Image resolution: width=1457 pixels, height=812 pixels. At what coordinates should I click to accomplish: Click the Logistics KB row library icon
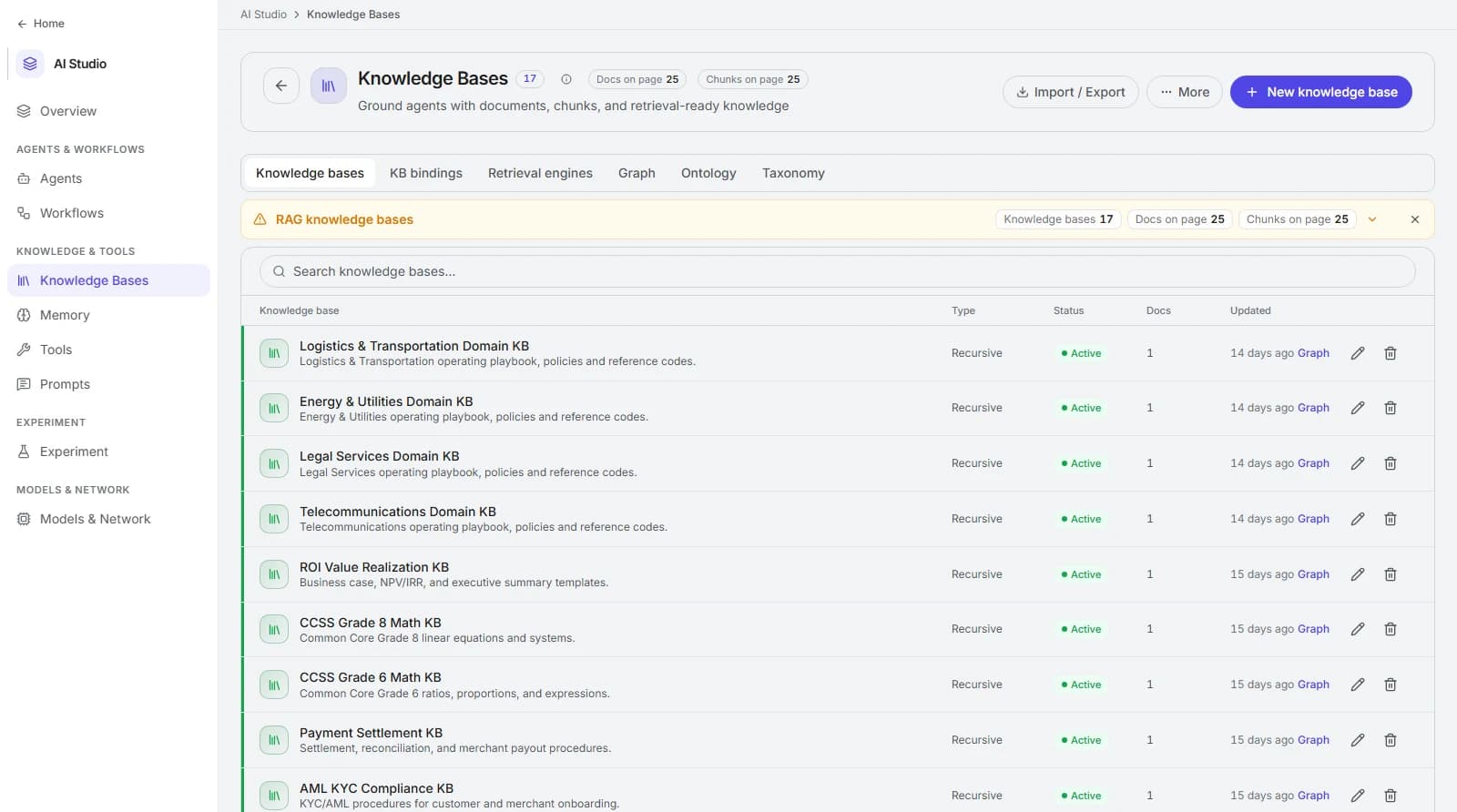coord(274,353)
